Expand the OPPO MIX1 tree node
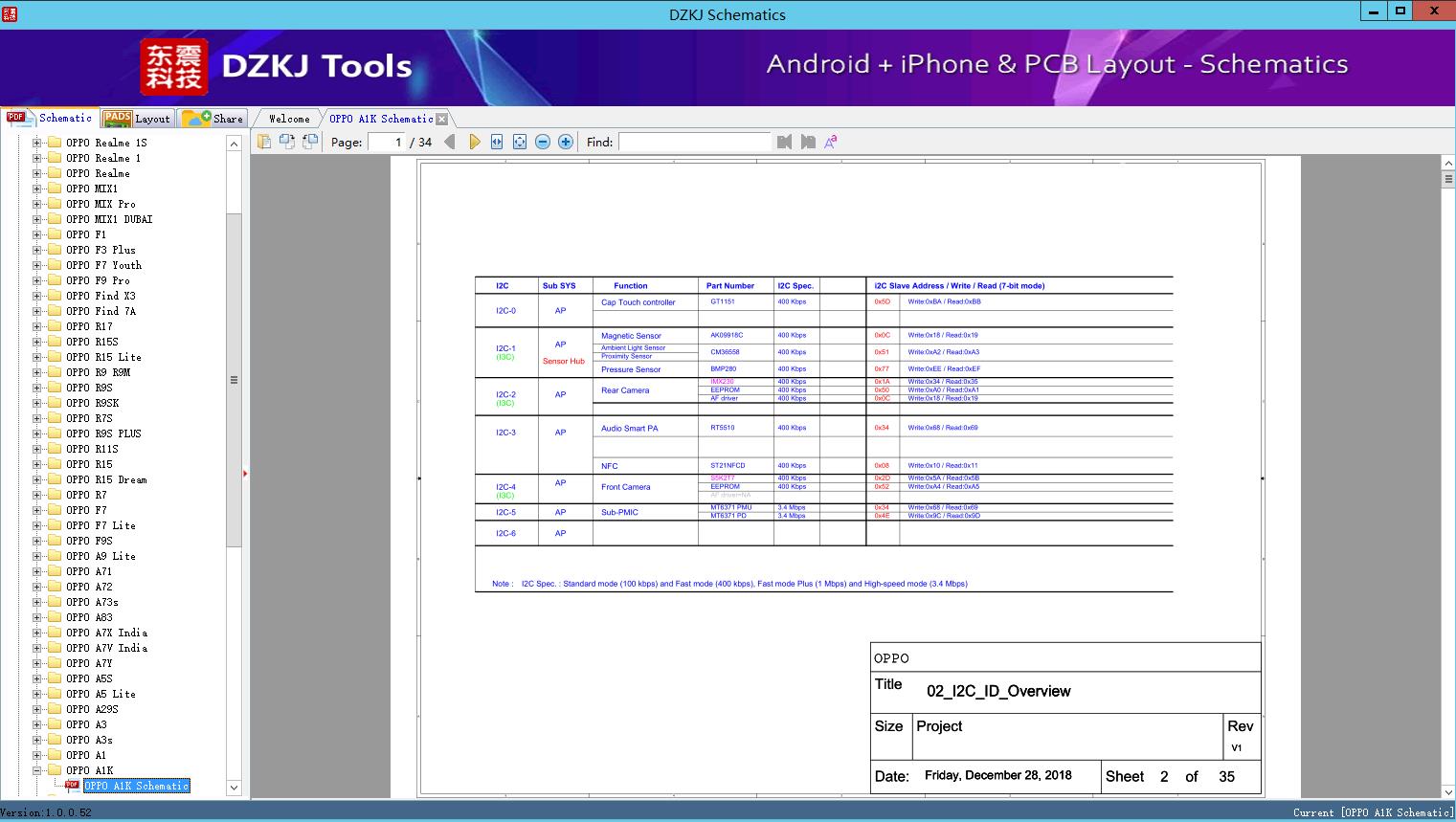This screenshot has height=822, width=1456. tap(36, 189)
